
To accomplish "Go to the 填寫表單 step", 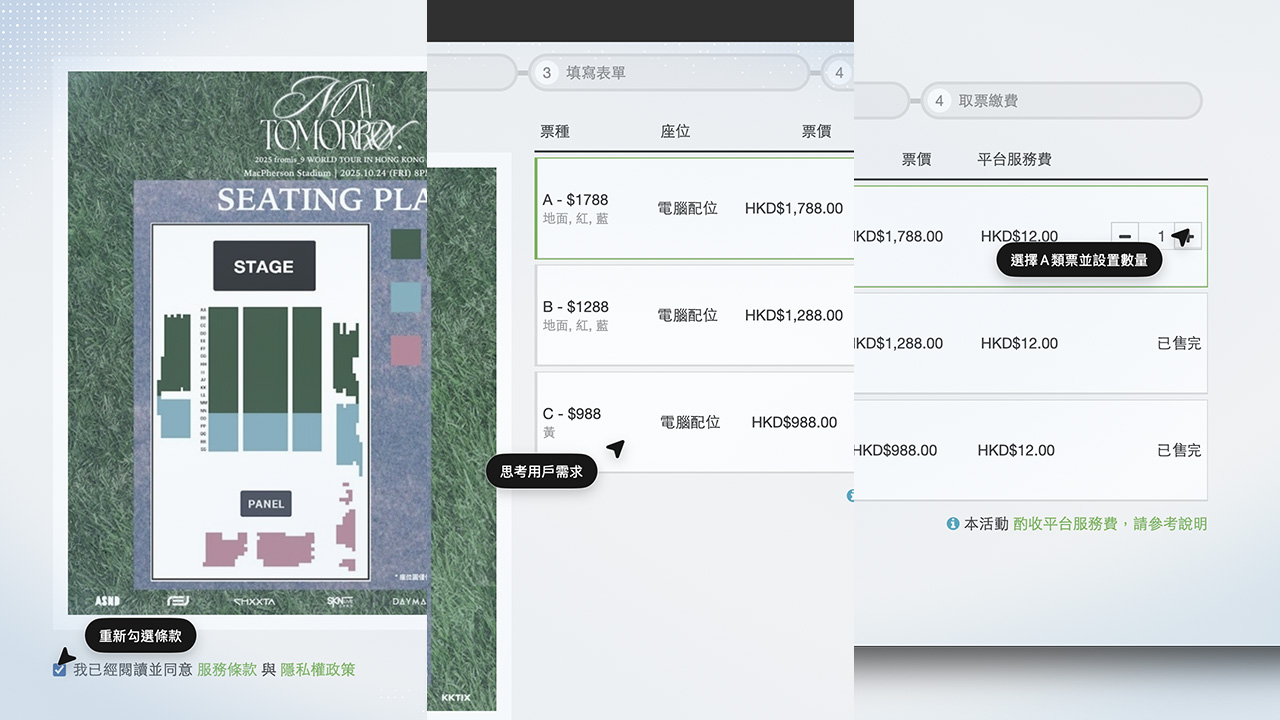I will coord(596,73).
